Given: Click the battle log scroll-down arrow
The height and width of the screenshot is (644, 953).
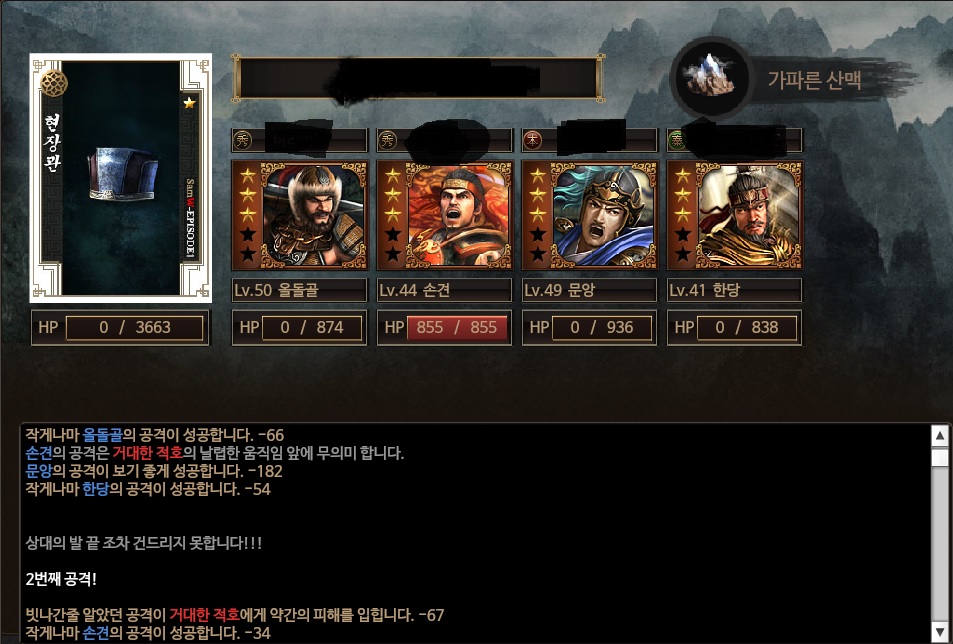Looking at the screenshot, I should click(940, 629).
